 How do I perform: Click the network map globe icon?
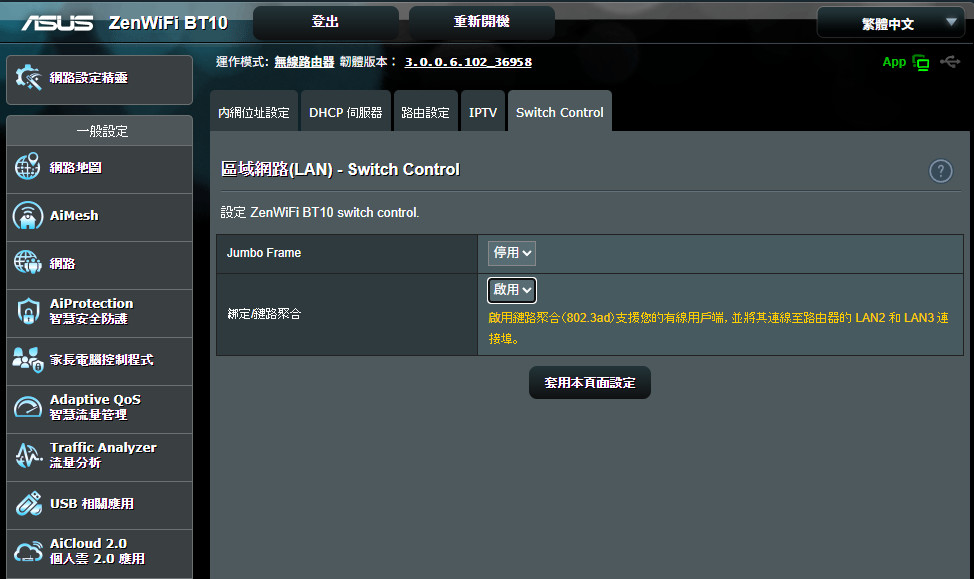(x=27, y=166)
